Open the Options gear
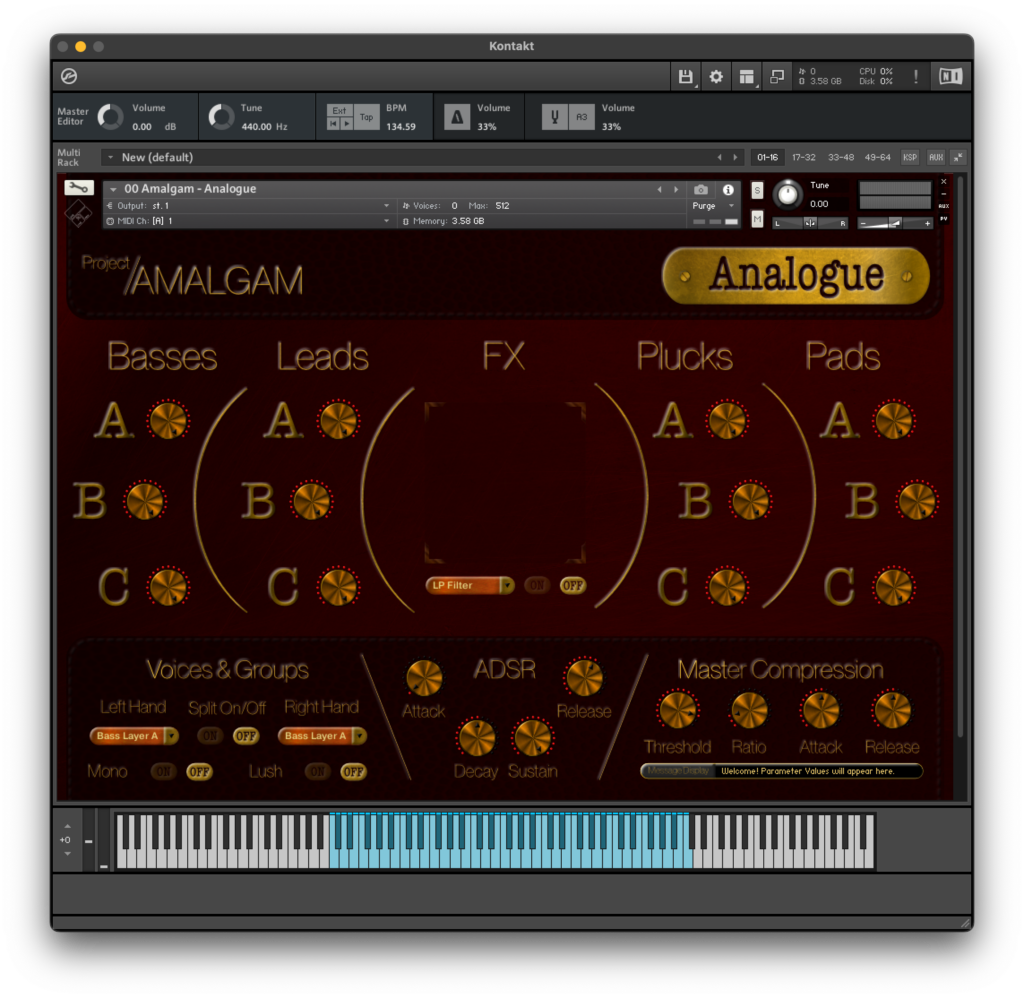The height and width of the screenshot is (998, 1024). pyautogui.click(x=716, y=76)
